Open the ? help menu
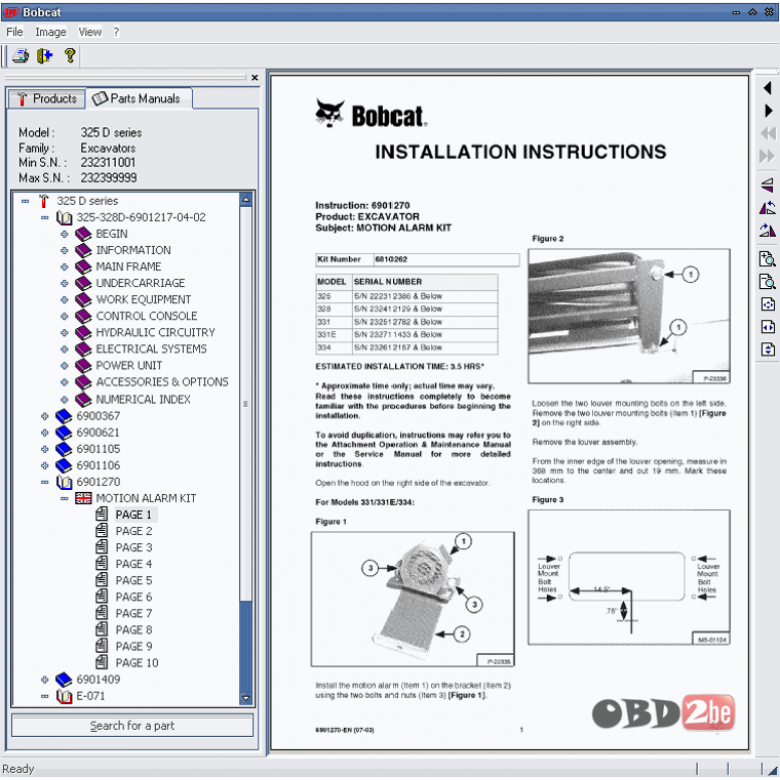780x780 pixels. click(x=116, y=32)
